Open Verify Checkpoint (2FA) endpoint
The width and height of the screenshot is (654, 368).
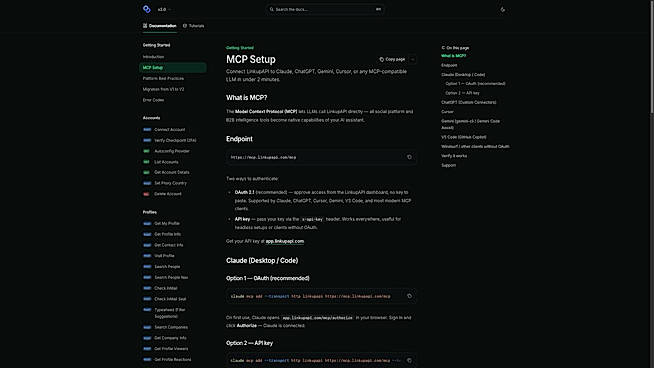tap(175, 141)
